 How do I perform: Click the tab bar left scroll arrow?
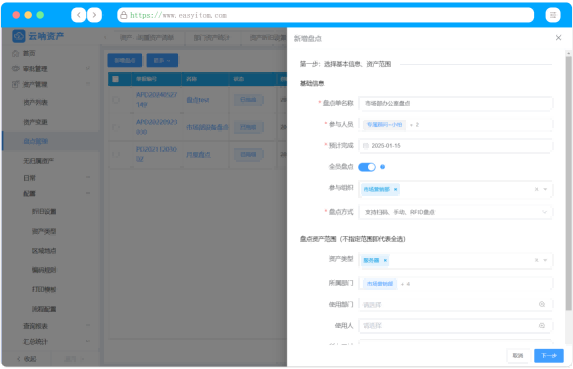pyautogui.click(x=106, y=38)
